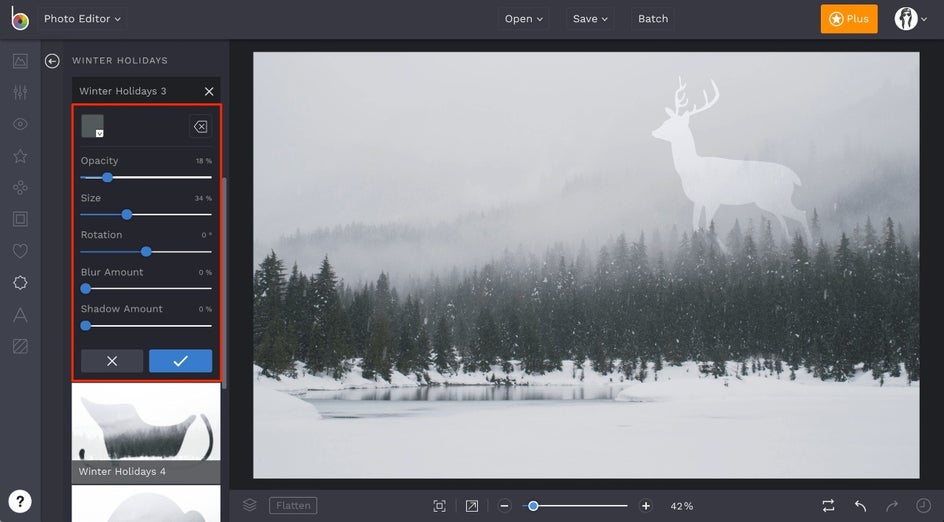Select the Graphics sidebar tool
This screenshot has width=944, height=522.
(20, 283)
